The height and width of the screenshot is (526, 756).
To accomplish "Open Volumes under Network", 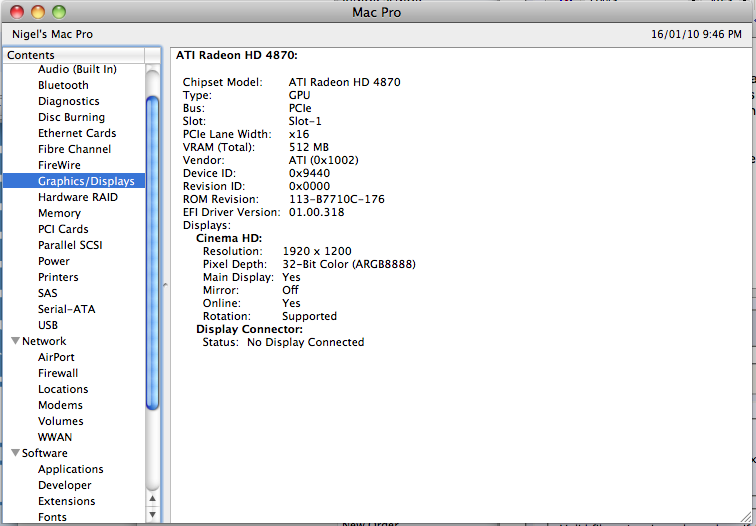I will click(61, 420).
